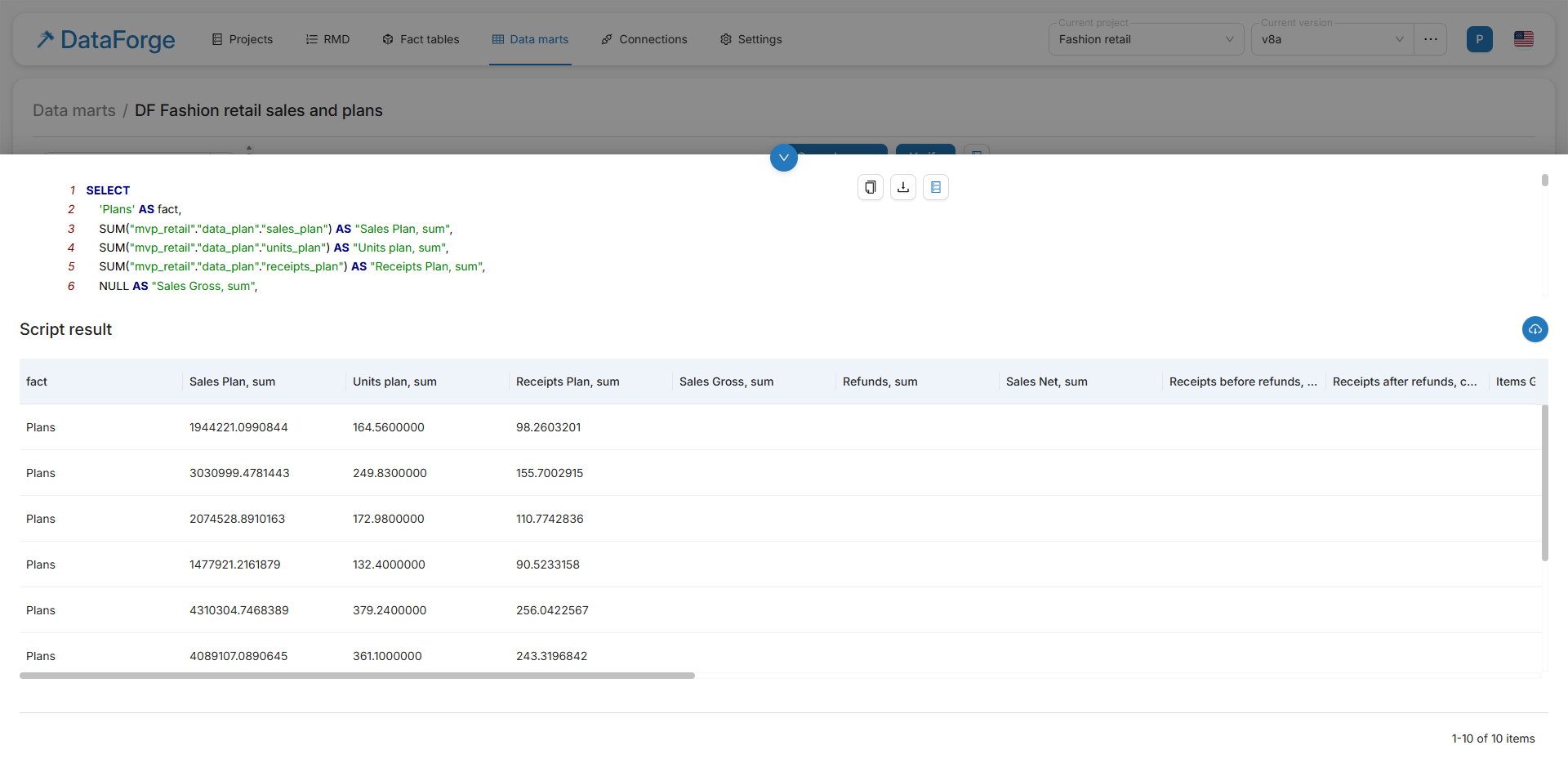The height and width of the screenshot is (772, 1568).
Task: Open the US flag language selector
Action: coord(1523,39)
